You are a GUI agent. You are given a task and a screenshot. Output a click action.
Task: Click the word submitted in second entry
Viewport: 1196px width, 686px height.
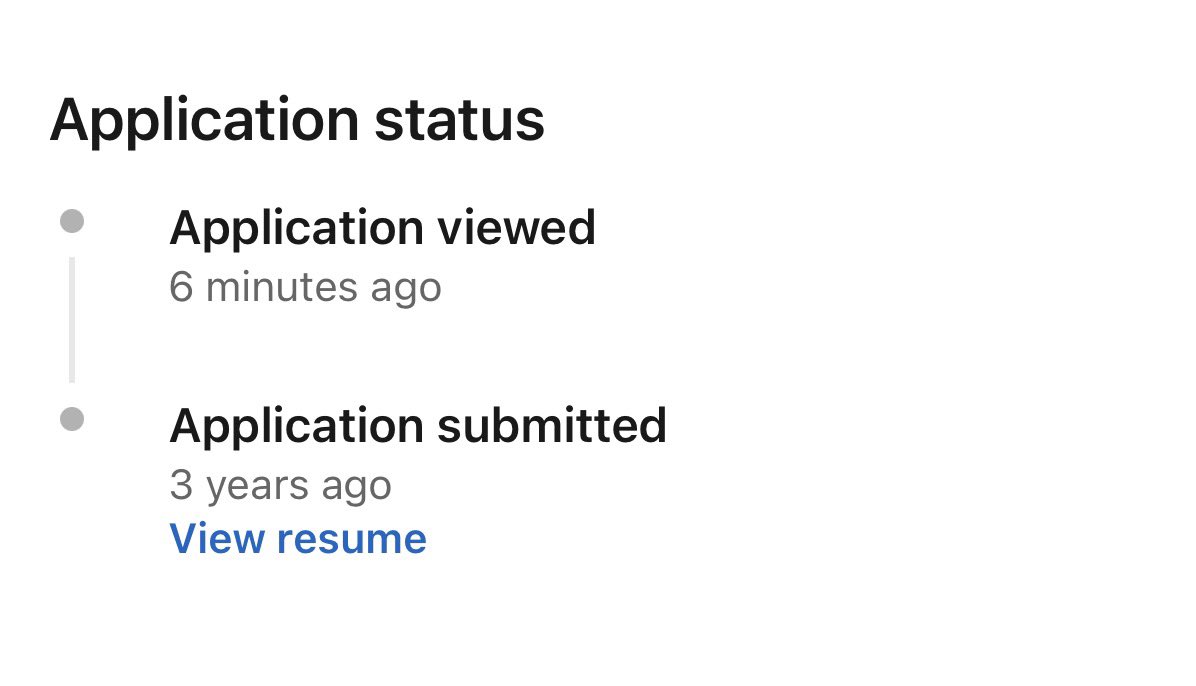pos(552,425)
